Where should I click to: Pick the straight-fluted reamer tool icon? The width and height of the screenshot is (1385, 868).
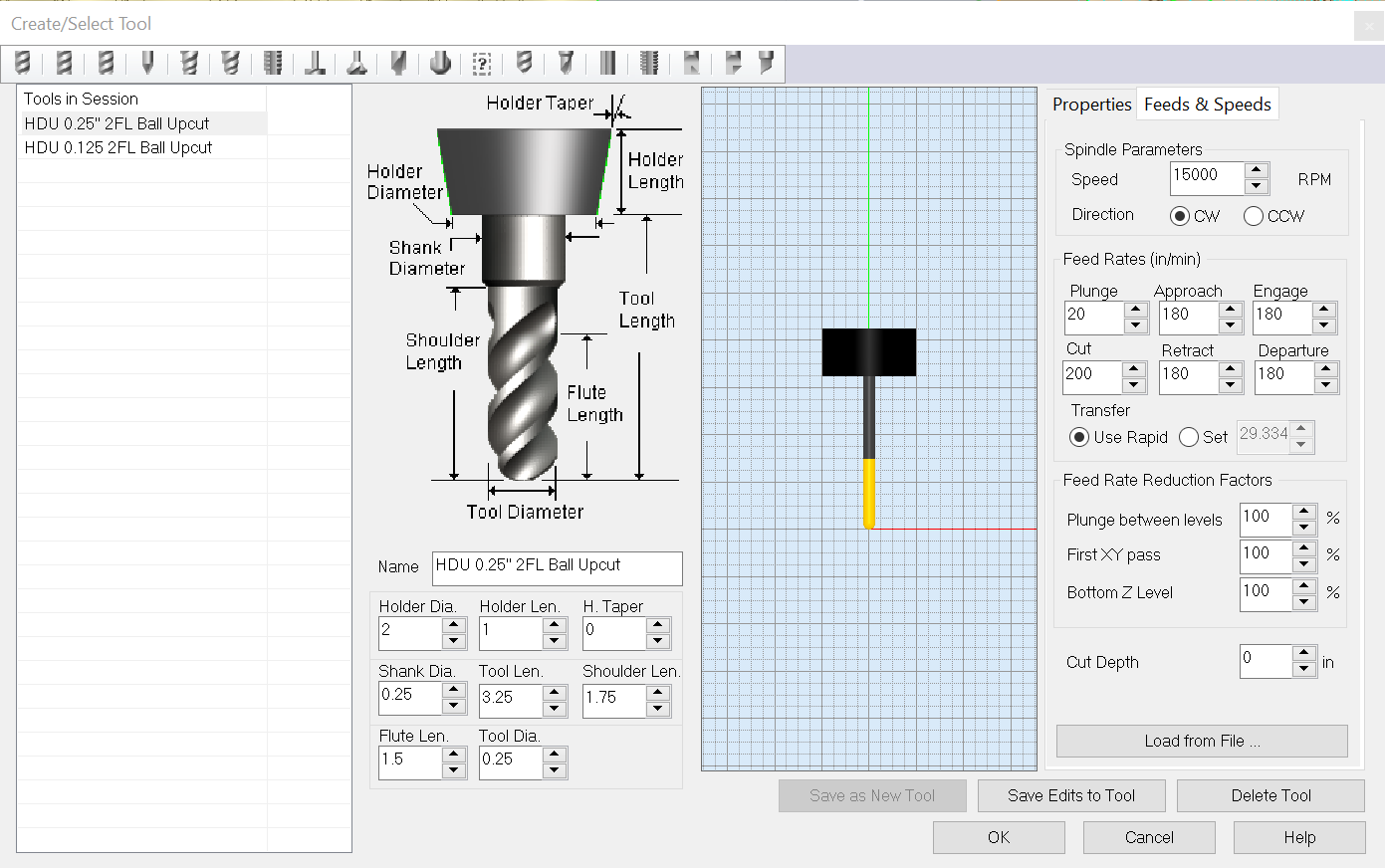pos(607,64)
